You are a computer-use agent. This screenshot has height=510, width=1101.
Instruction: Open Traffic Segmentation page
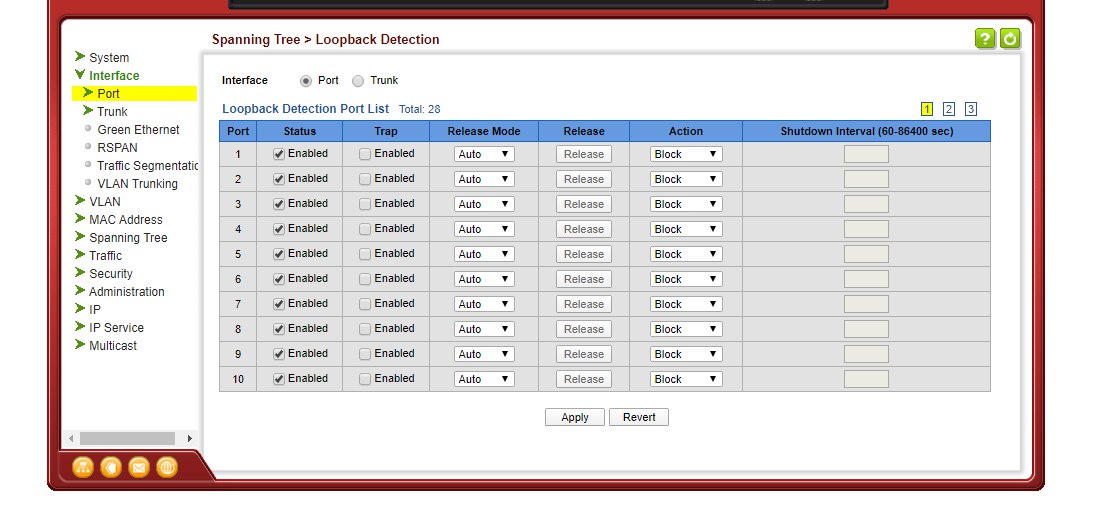[147, 166]
